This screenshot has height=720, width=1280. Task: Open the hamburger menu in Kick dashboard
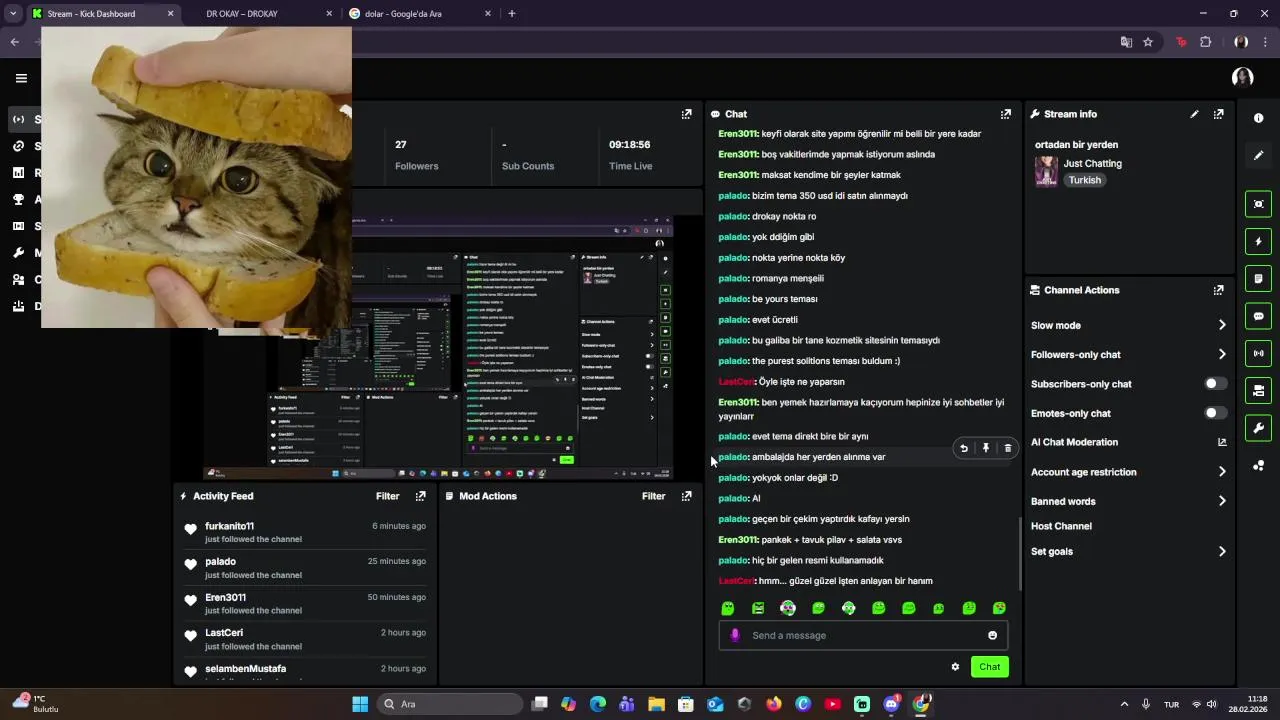pyautogui.click(x=21, y=78)
